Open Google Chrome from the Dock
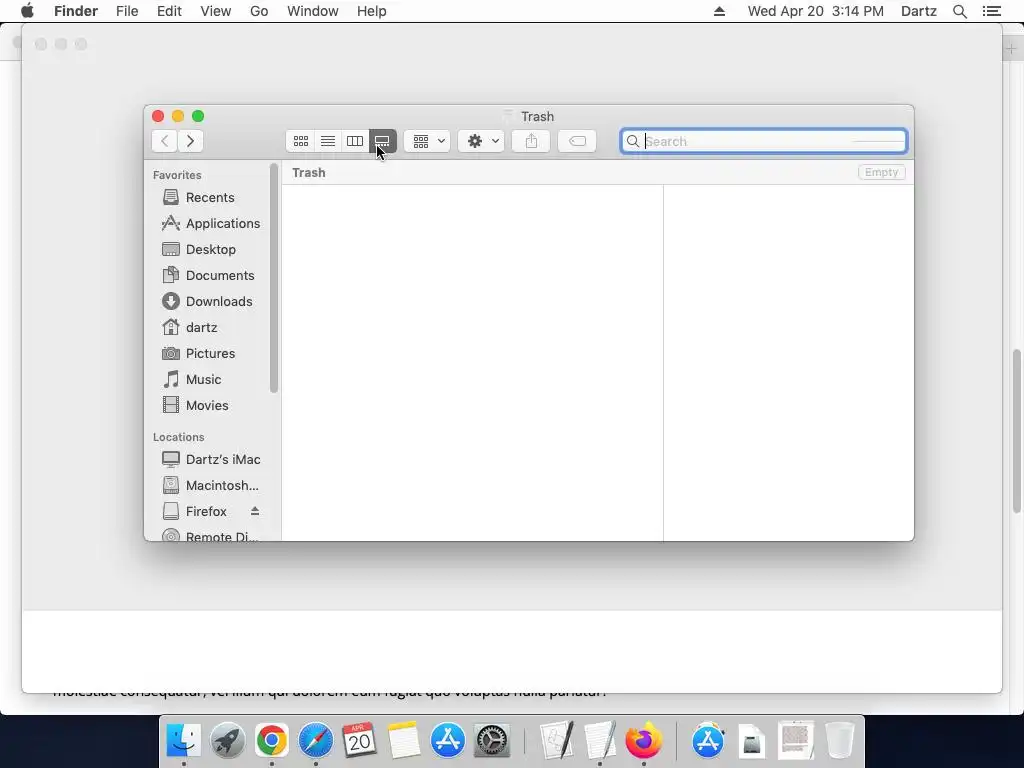The height and width of the screenshot is (768, 1024). click(272, 741)
